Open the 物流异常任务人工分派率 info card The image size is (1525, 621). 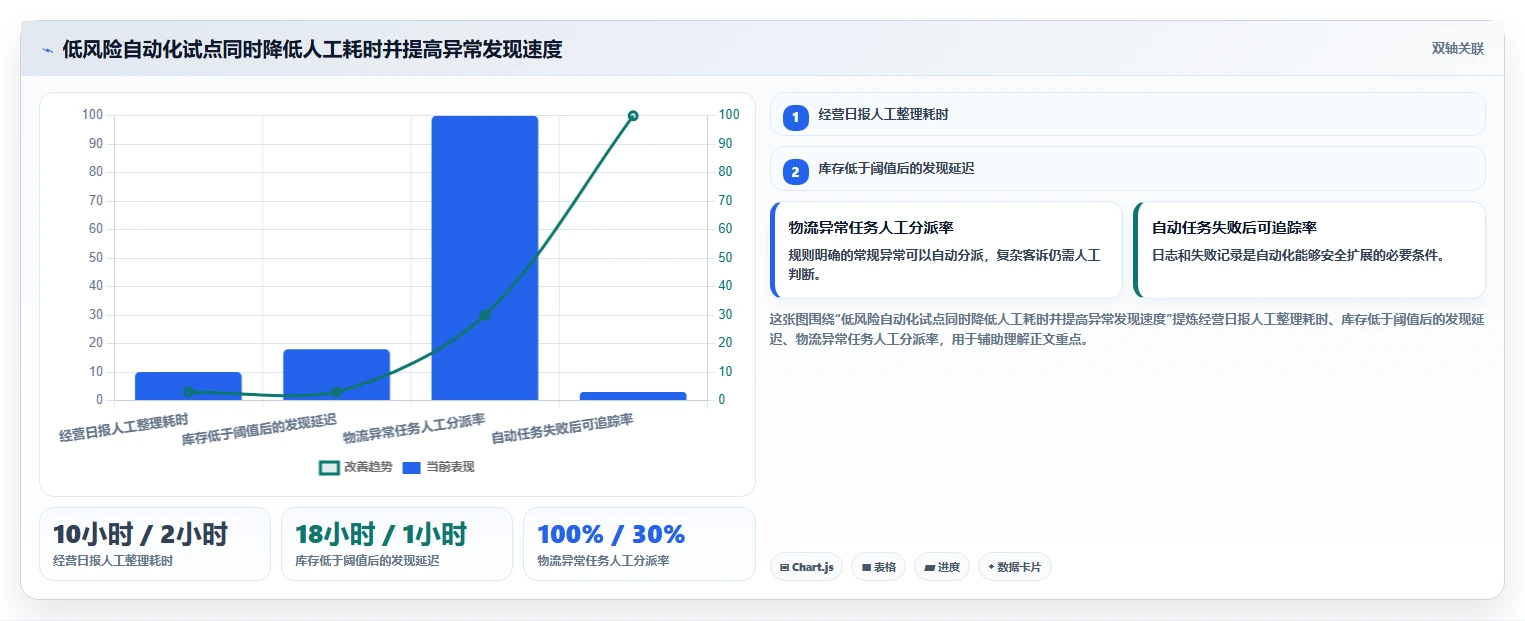(x=946, y=250)
